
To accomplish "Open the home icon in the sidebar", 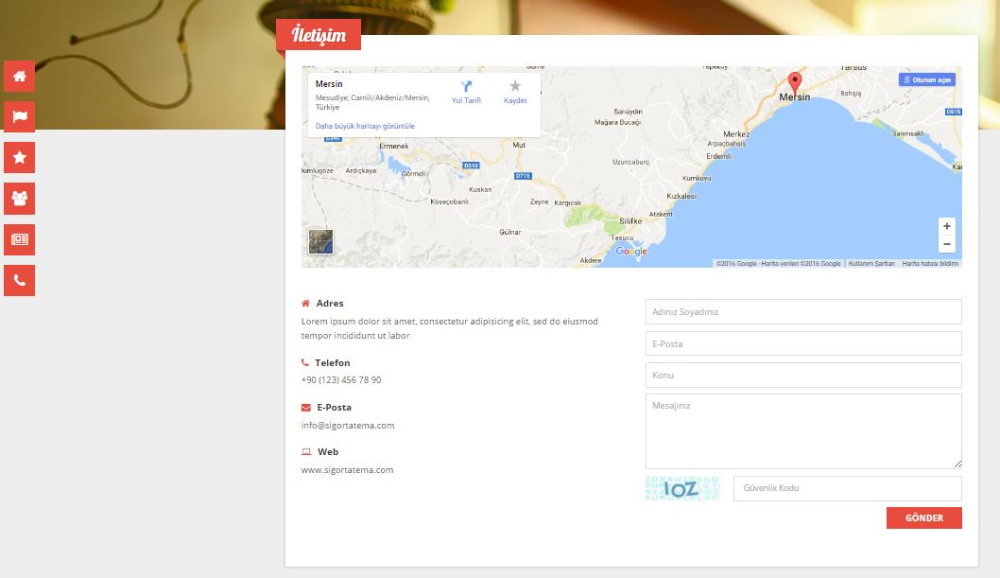I will coord(19,77).
